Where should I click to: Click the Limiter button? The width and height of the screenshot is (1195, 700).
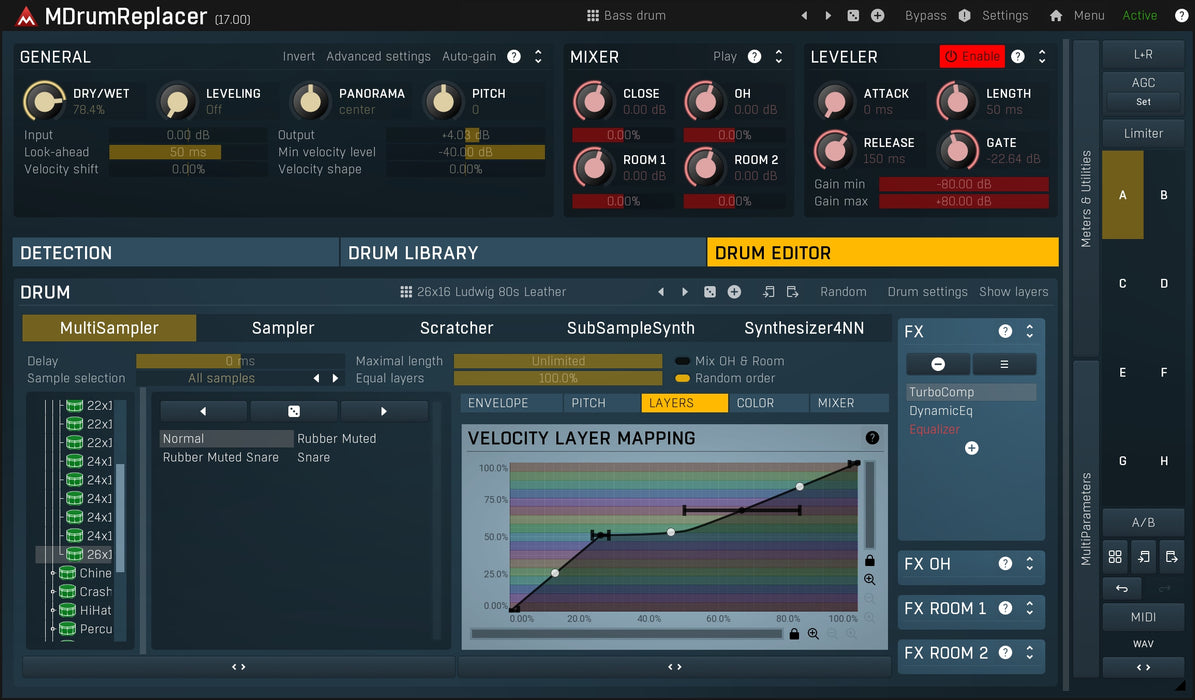click(1143, 133)
